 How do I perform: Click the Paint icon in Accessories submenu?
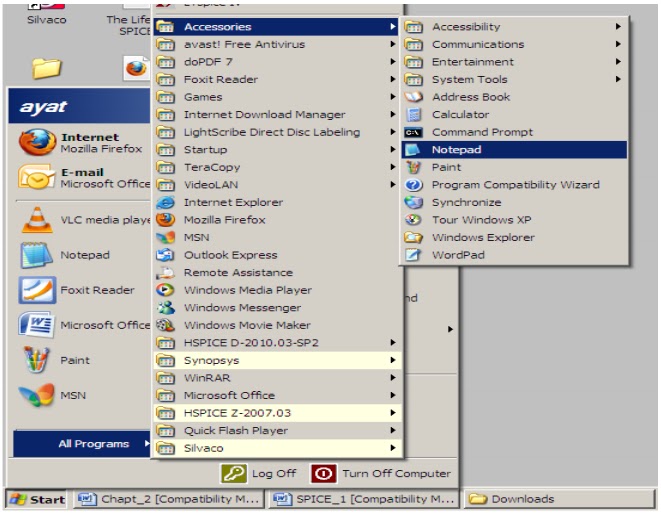click(x=413, y=167)
